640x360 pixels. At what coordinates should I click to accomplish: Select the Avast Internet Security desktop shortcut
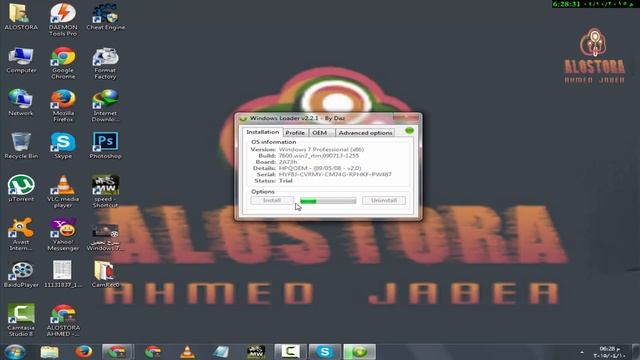[21, 234]
